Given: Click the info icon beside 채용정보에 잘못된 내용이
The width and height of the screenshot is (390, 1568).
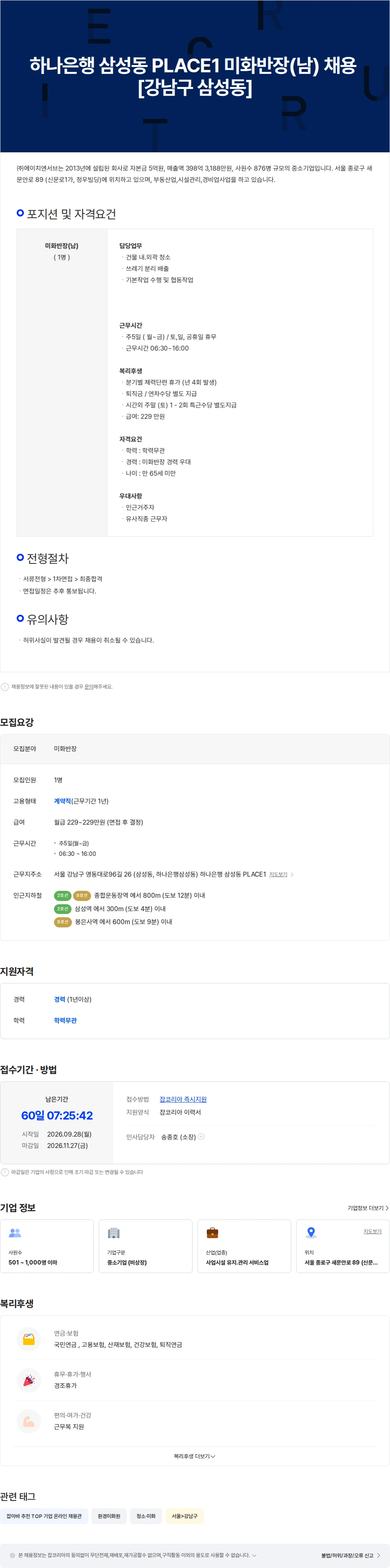Looking at the screenshot, I should pyautogui.click(x=5, y=687).
